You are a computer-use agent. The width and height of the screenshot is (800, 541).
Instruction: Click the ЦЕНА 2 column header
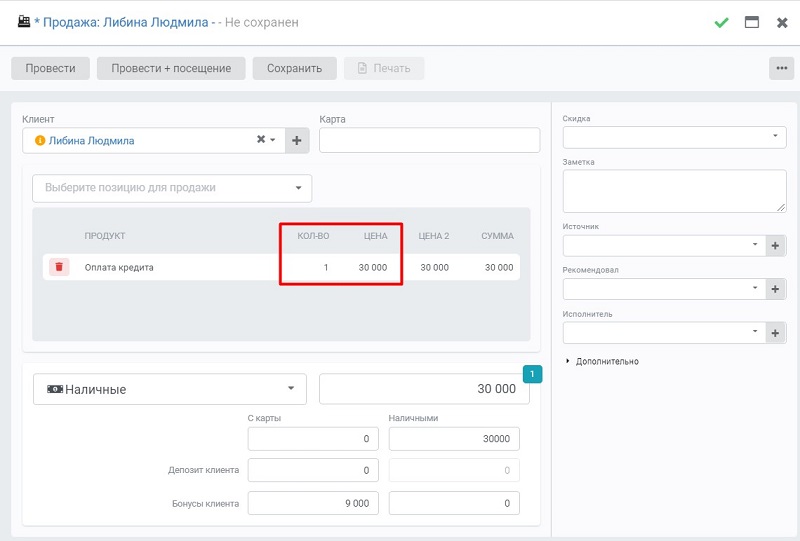[434, 236]
